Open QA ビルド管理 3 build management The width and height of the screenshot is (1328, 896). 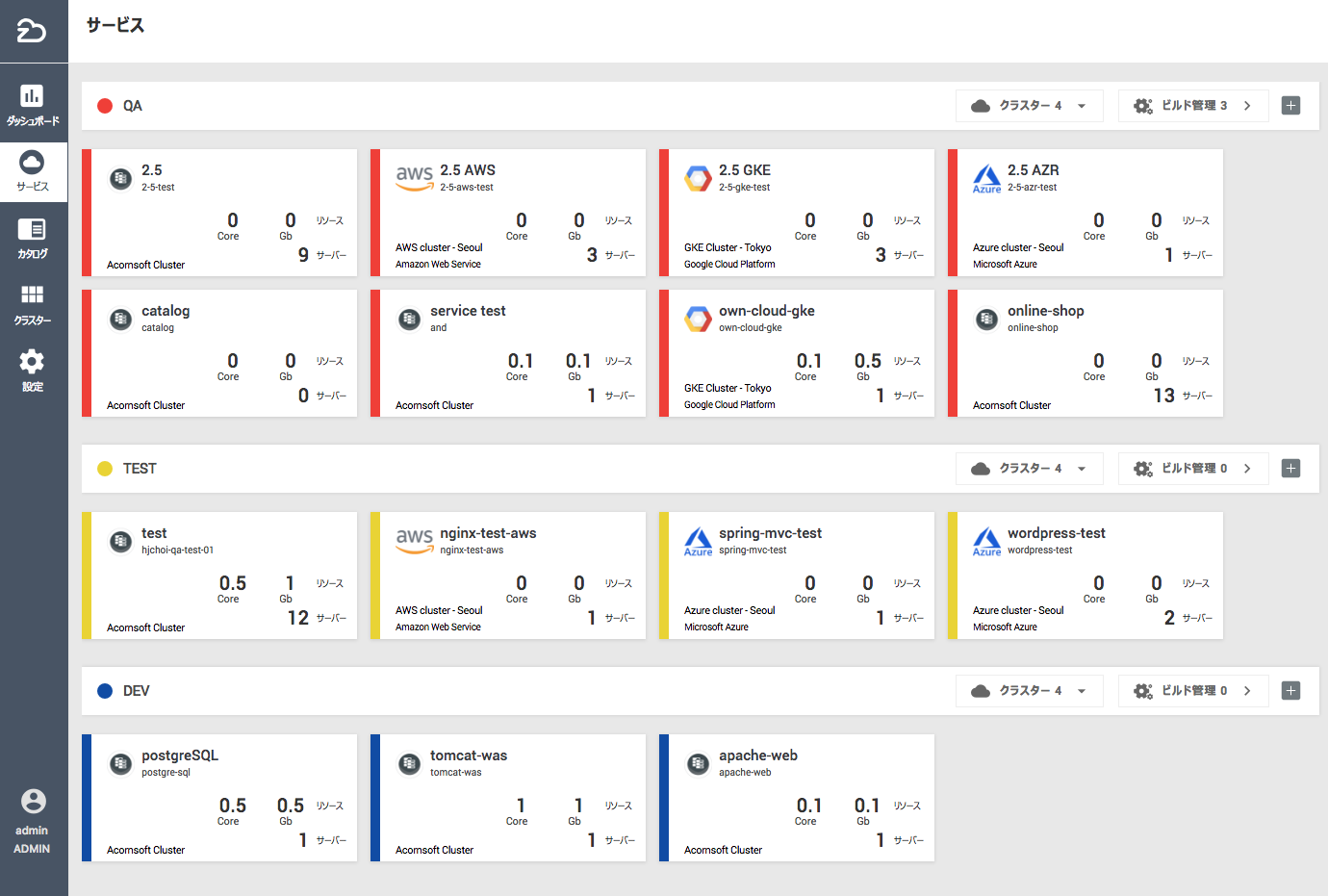coord(1192,106)
